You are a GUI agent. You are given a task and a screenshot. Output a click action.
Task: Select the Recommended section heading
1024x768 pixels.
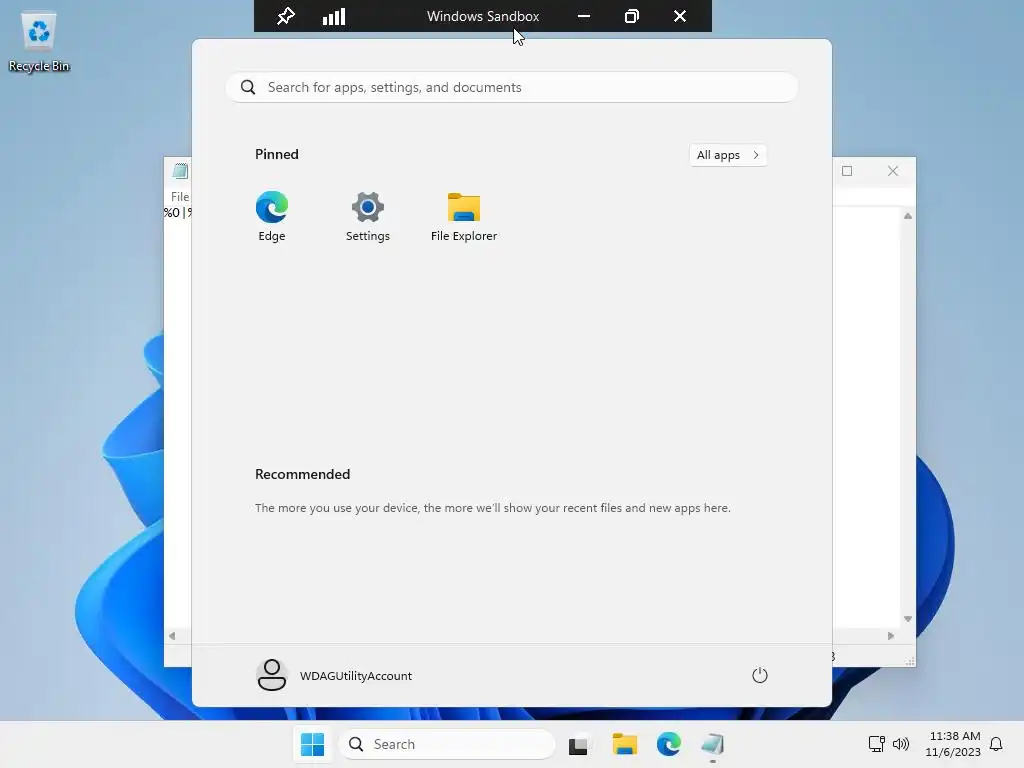[302, 474]
